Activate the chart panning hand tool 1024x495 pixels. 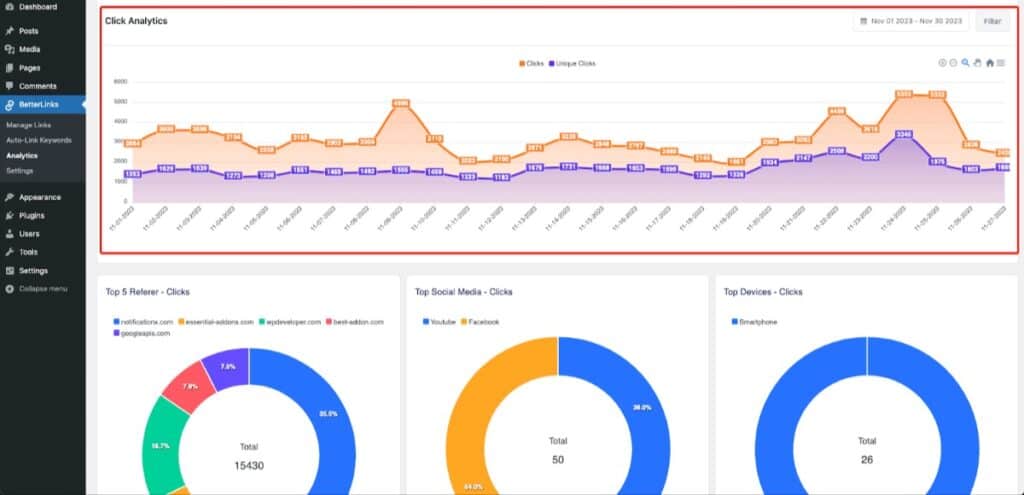pos(978,63)
